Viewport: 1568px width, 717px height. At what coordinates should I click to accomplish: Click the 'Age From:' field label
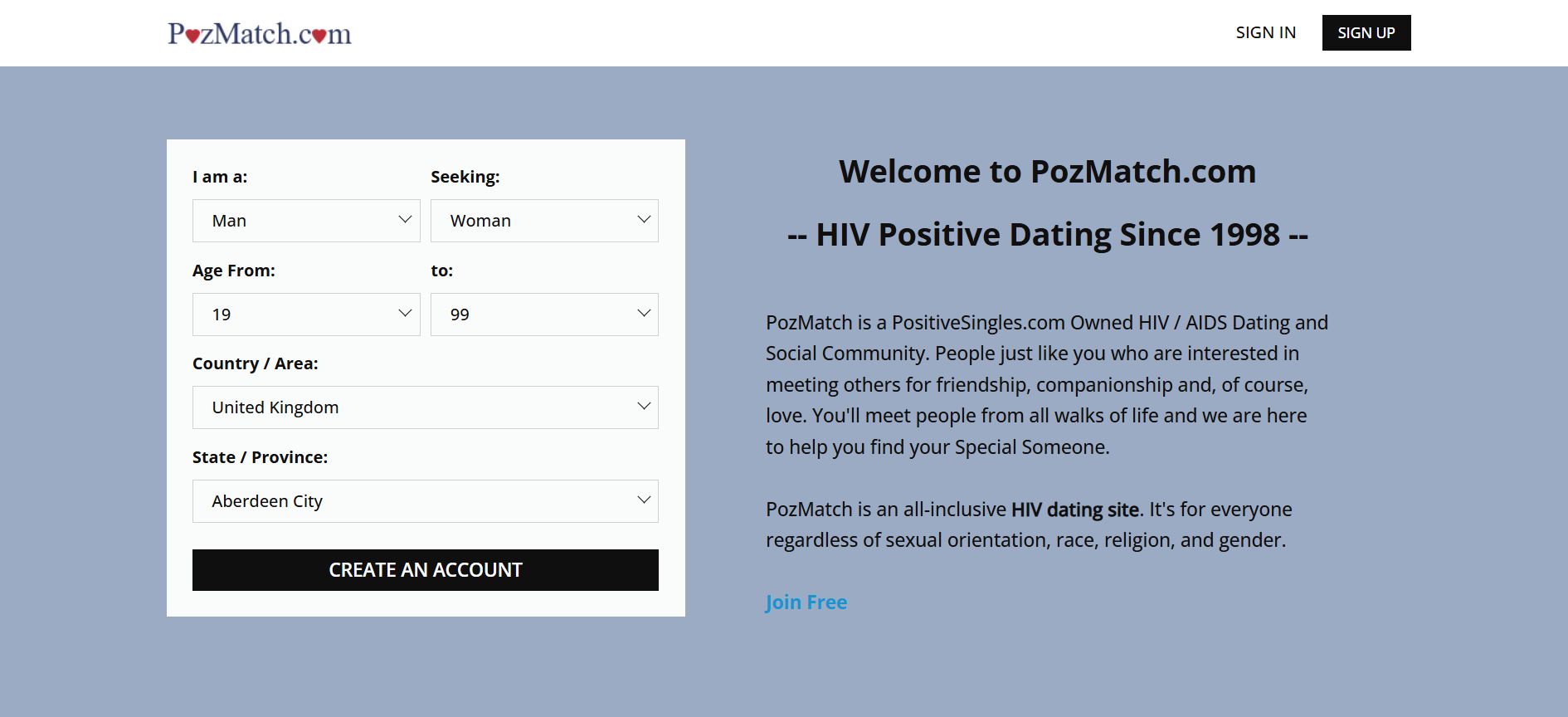234,271
